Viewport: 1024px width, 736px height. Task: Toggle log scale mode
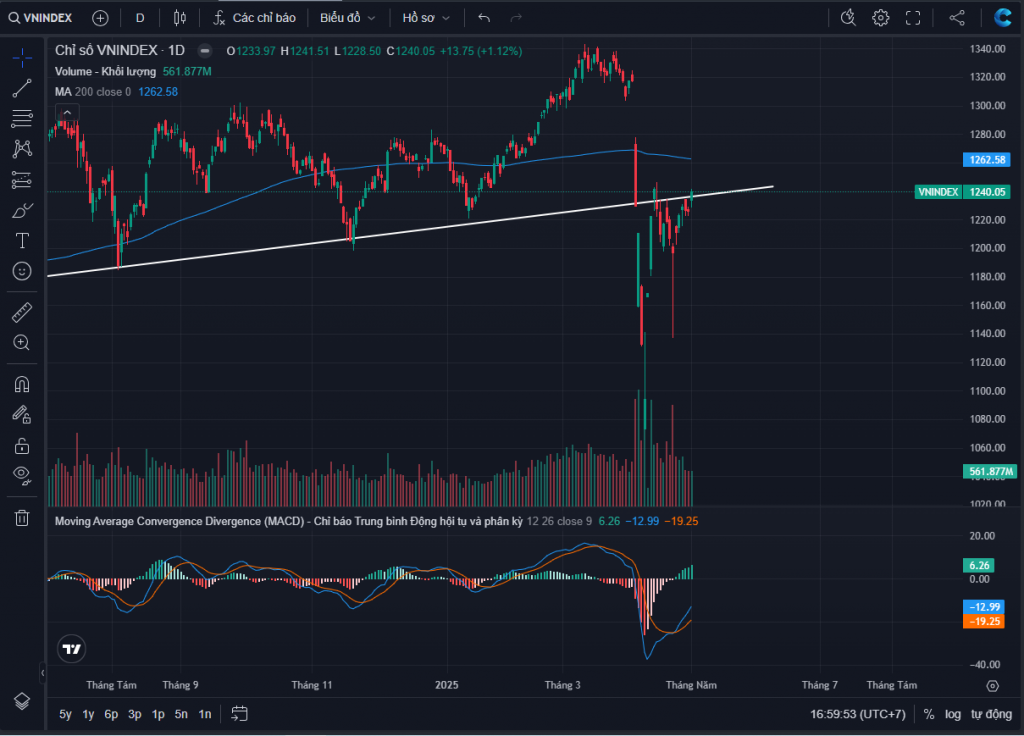tap(953, 714)
